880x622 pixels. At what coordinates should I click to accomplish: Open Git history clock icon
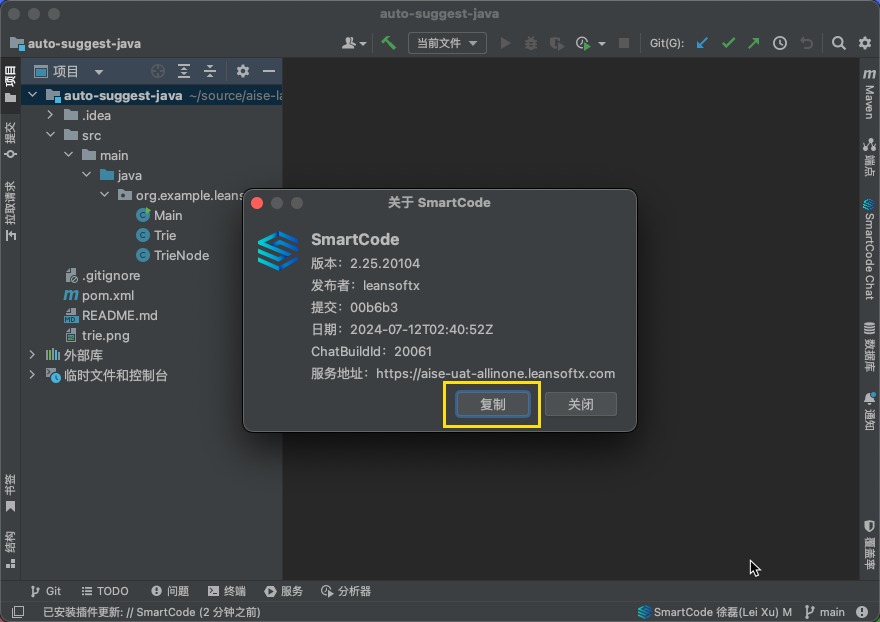pyautogui.click(x=780, y=43)
